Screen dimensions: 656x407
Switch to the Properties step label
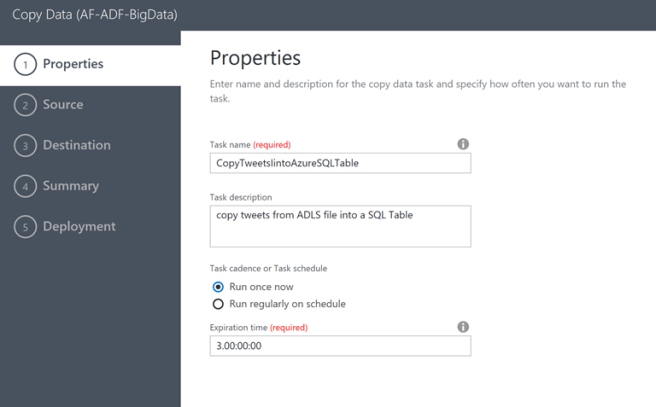[x=72, y=65]
